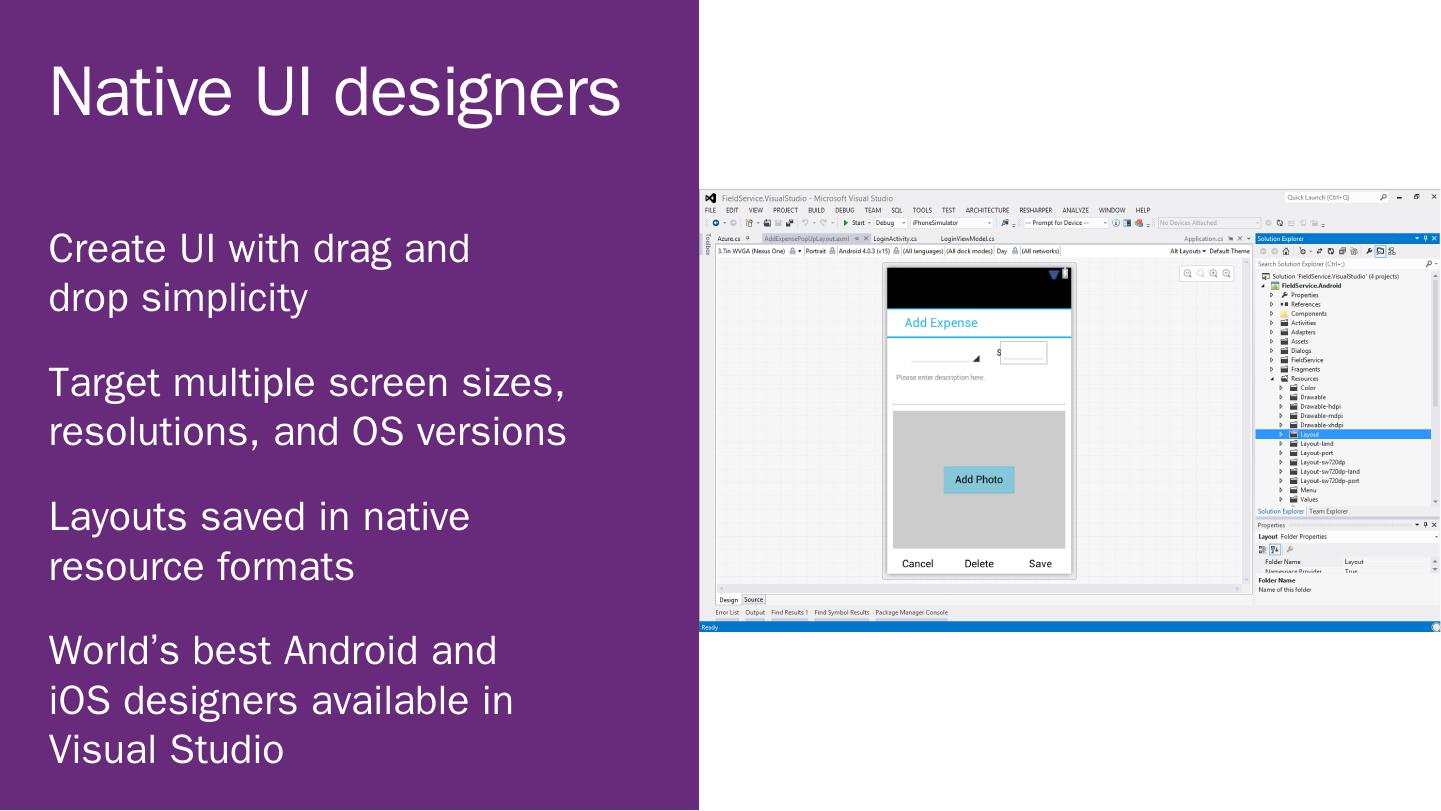The width and height of the screenshot is (1441, 811).
Task: Open the iPhoneSimulator platform dropdown
Action: [951, 223]
